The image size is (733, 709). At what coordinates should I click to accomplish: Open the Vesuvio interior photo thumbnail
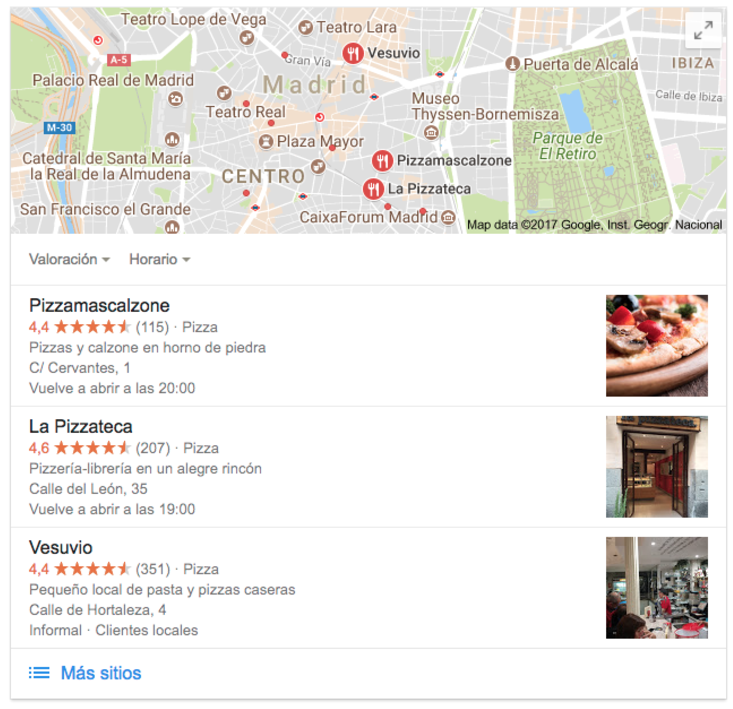pos(657,588)
